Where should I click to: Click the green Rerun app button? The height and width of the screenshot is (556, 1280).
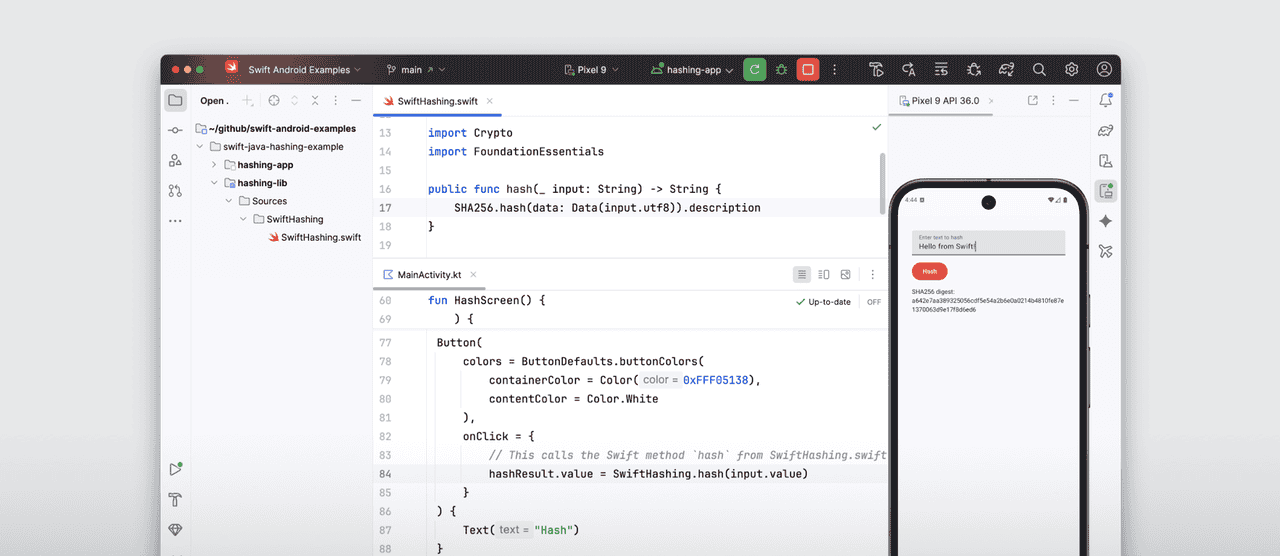tap(755, 70)
